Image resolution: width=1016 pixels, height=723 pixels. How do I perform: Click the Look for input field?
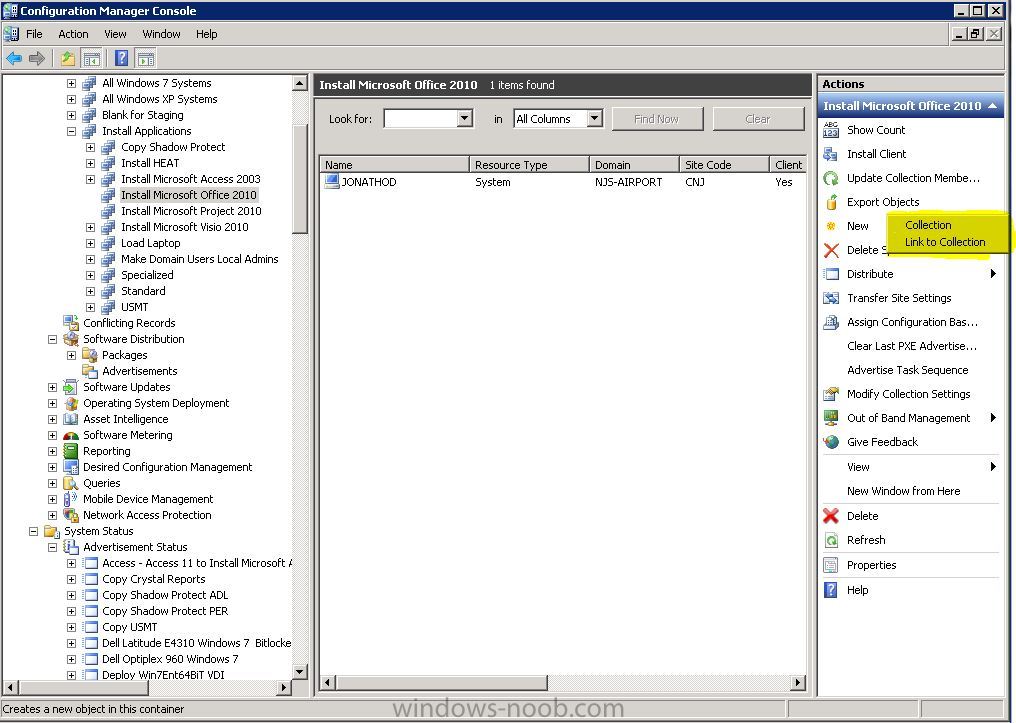[421, 119]
